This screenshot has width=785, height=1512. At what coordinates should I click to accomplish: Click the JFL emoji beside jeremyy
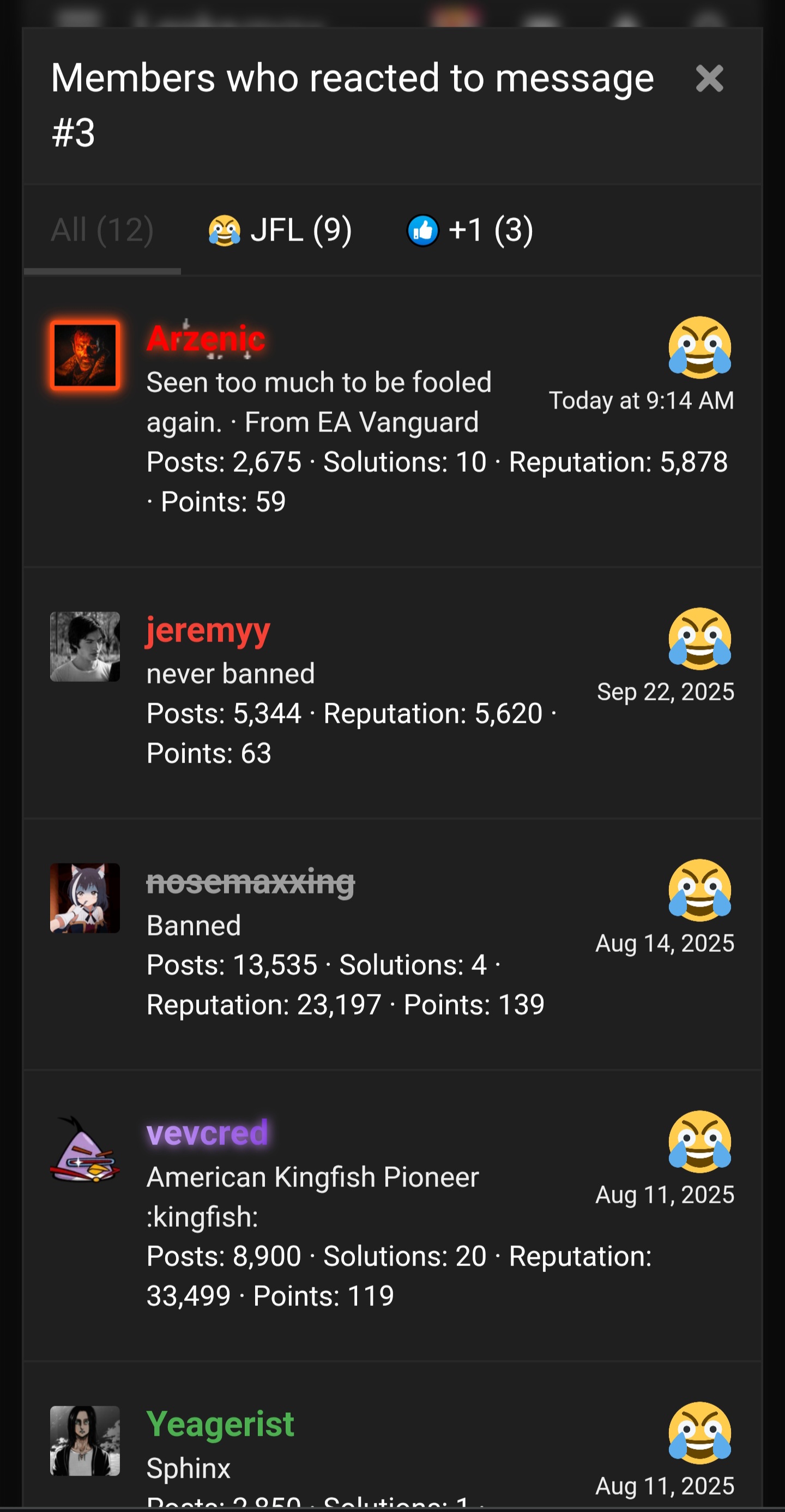[699, 639]
